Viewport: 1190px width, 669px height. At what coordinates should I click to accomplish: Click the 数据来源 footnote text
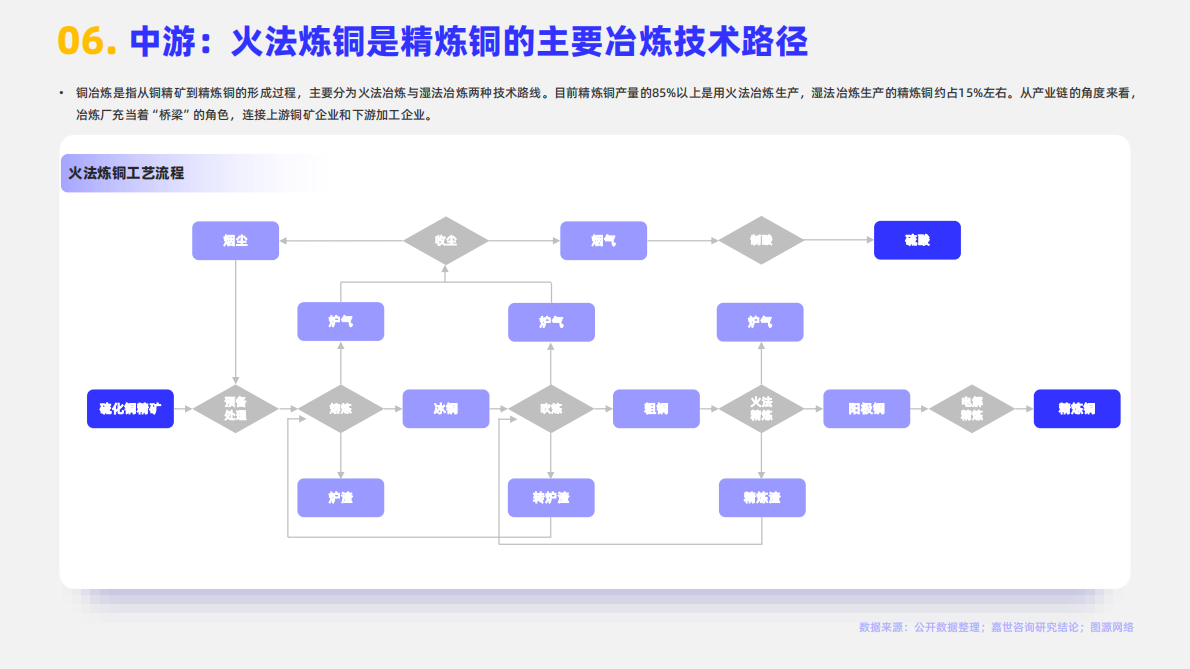[996, 627]
